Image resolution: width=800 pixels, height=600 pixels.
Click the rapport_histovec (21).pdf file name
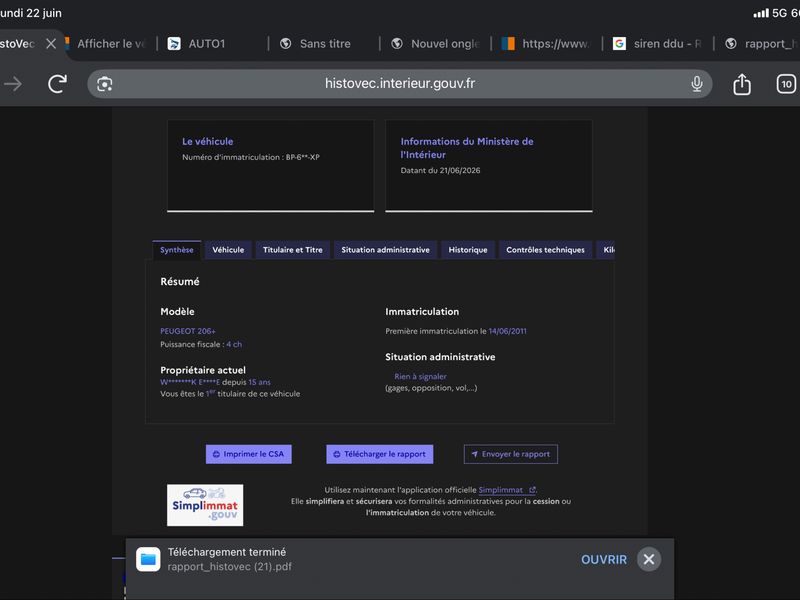tap(230, 567)
